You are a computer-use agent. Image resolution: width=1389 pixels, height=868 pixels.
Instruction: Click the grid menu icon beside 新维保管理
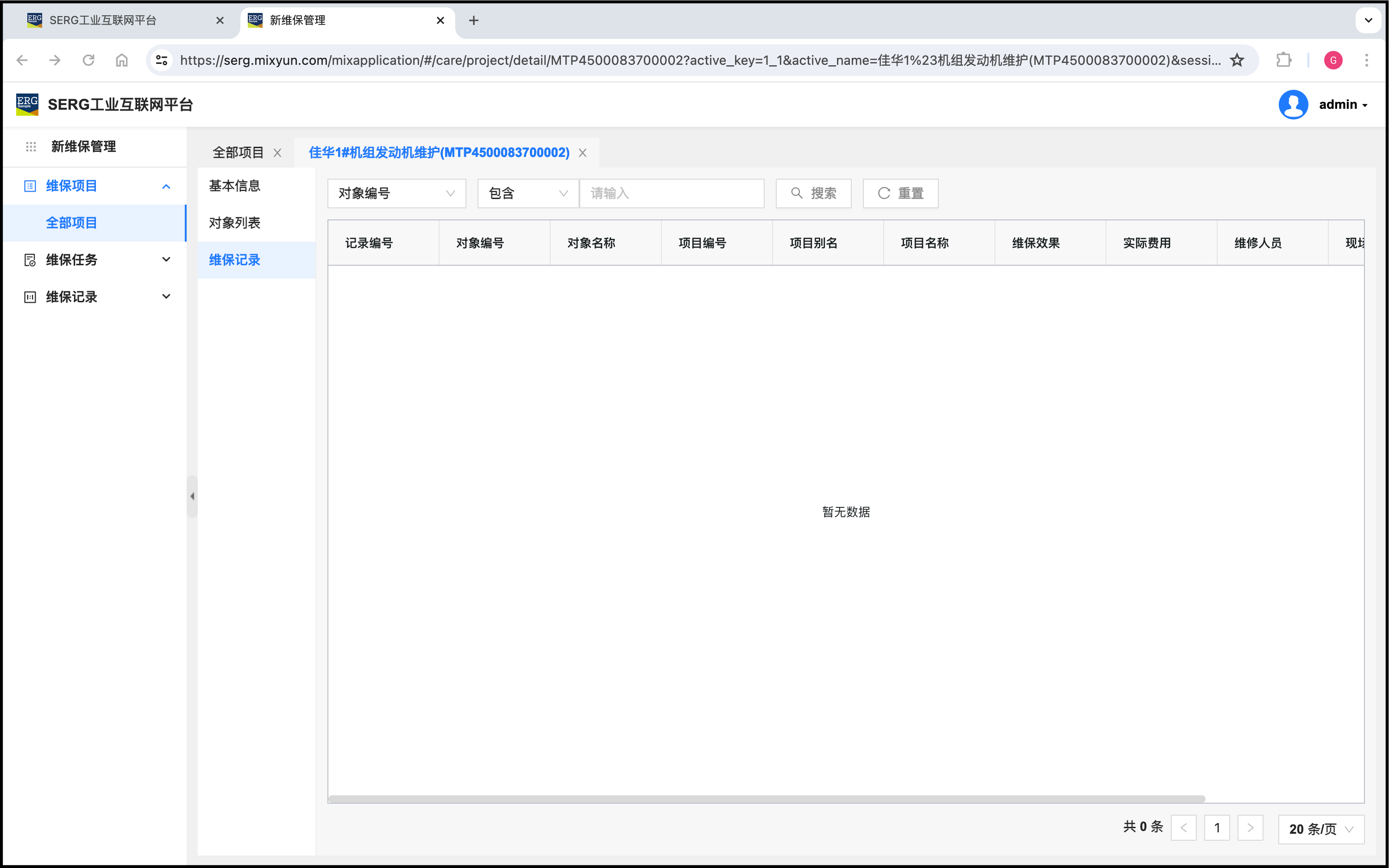31,147
